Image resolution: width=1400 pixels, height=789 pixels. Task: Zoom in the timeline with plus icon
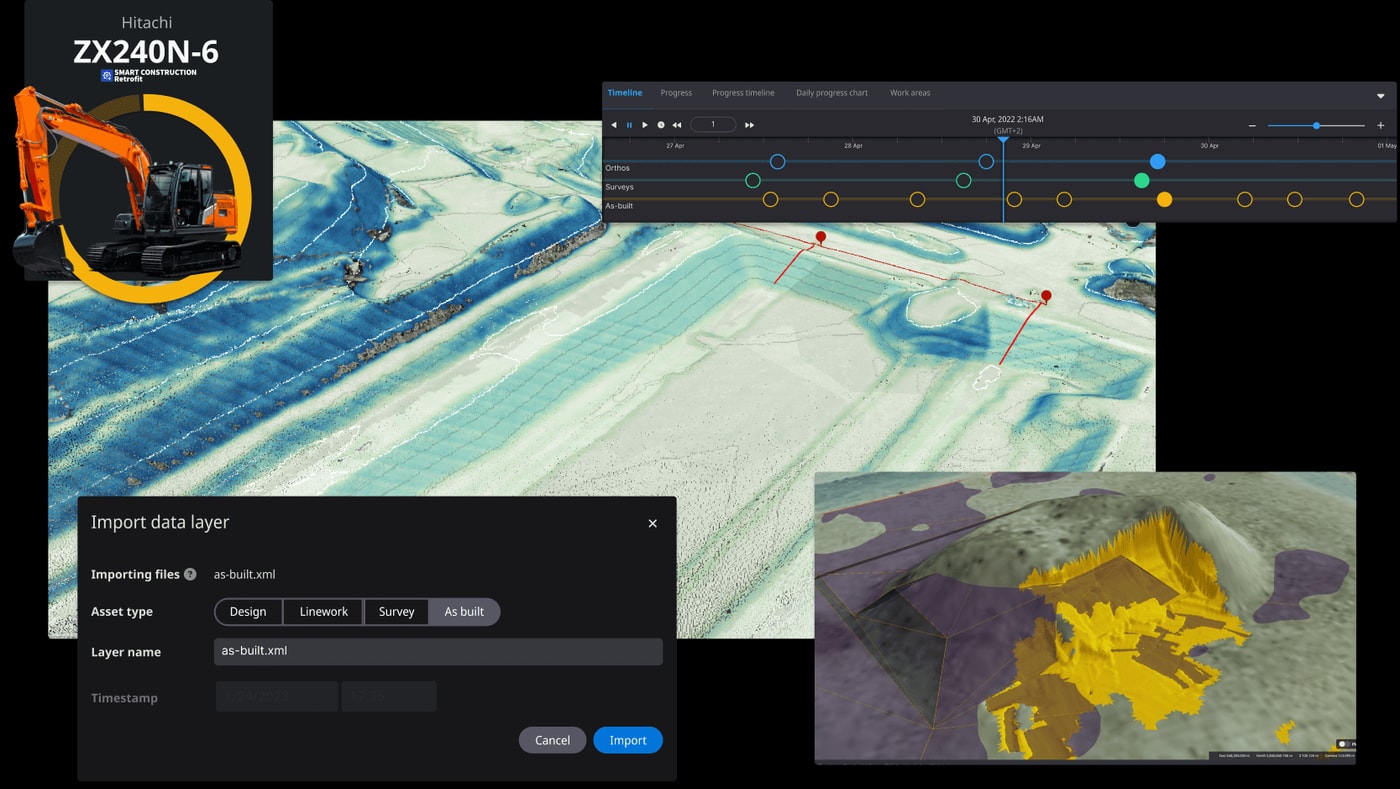click(1381, 126)
